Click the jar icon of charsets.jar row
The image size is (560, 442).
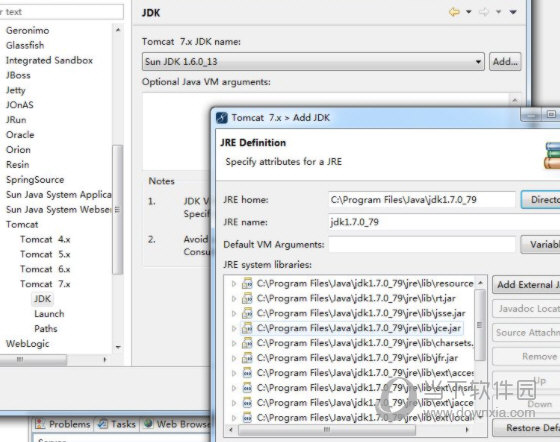[x=247, y=343]
